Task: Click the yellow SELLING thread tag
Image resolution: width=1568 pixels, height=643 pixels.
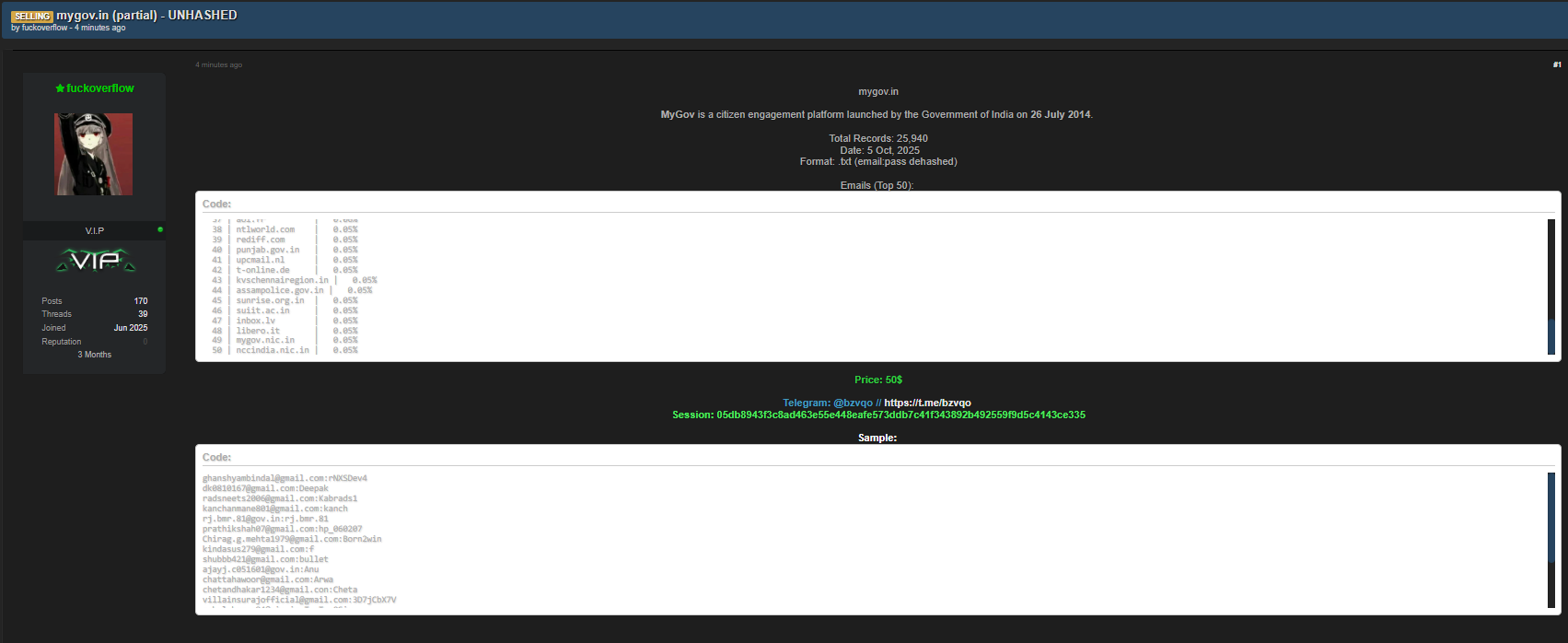Action: coord(32,17)
